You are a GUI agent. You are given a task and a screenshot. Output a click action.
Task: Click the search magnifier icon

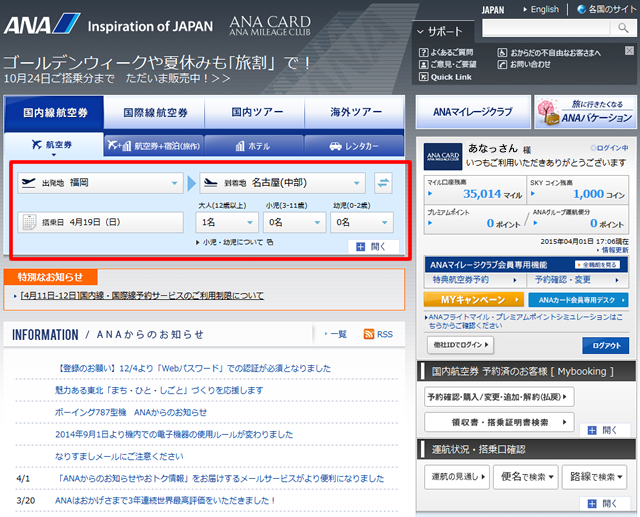(x=623, y=28)
